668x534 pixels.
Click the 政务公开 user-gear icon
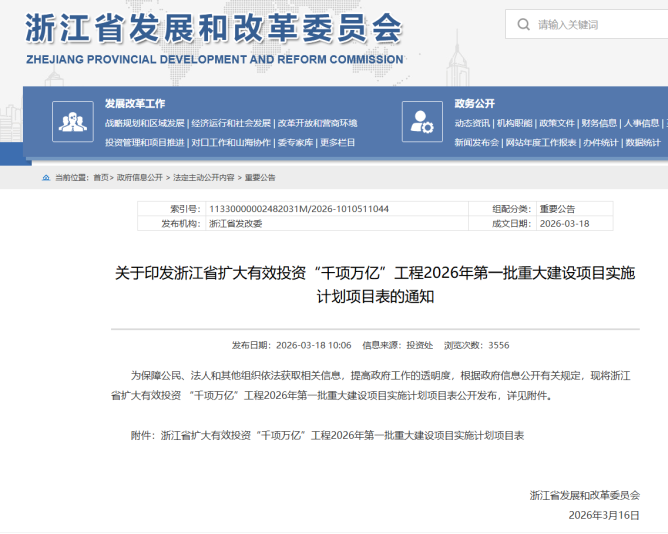click(421, 122)
